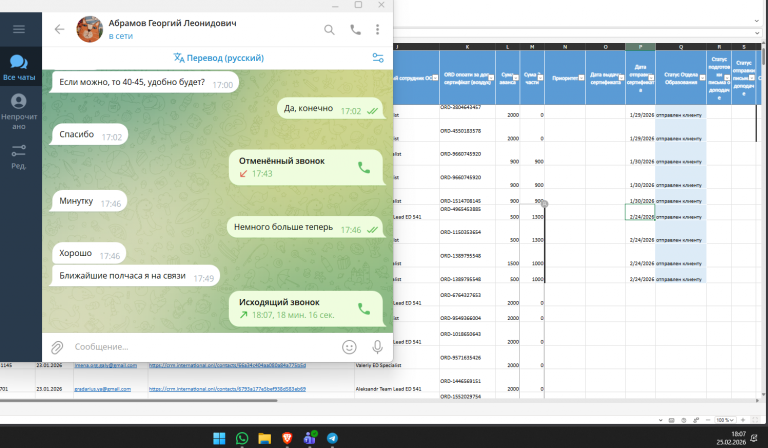Open CRM contact link in Aleksandr row

(227, 389)
